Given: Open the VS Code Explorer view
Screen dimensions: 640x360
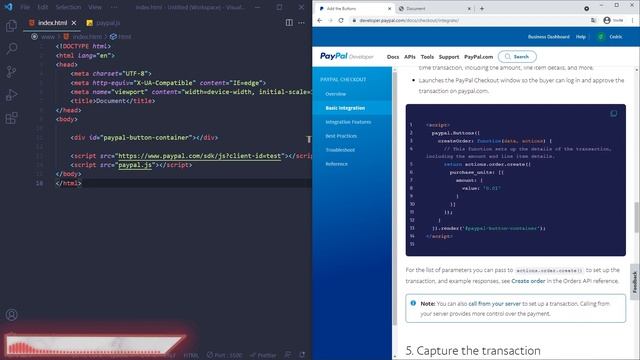Looking at the screenshot, I should click(x=11, y=26).
